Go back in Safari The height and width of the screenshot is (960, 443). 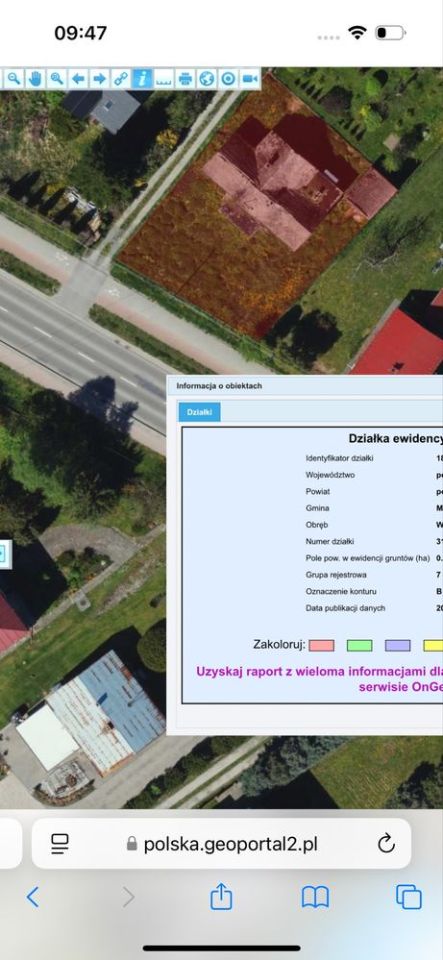tap(33, 898)
